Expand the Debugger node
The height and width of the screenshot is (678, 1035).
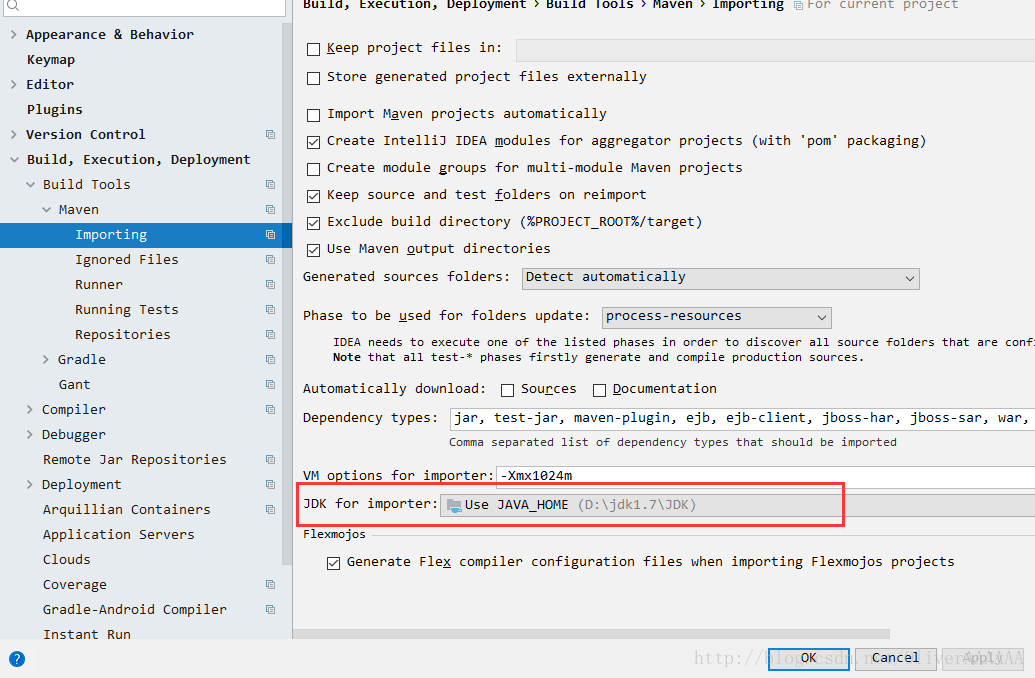coord(30,435)
